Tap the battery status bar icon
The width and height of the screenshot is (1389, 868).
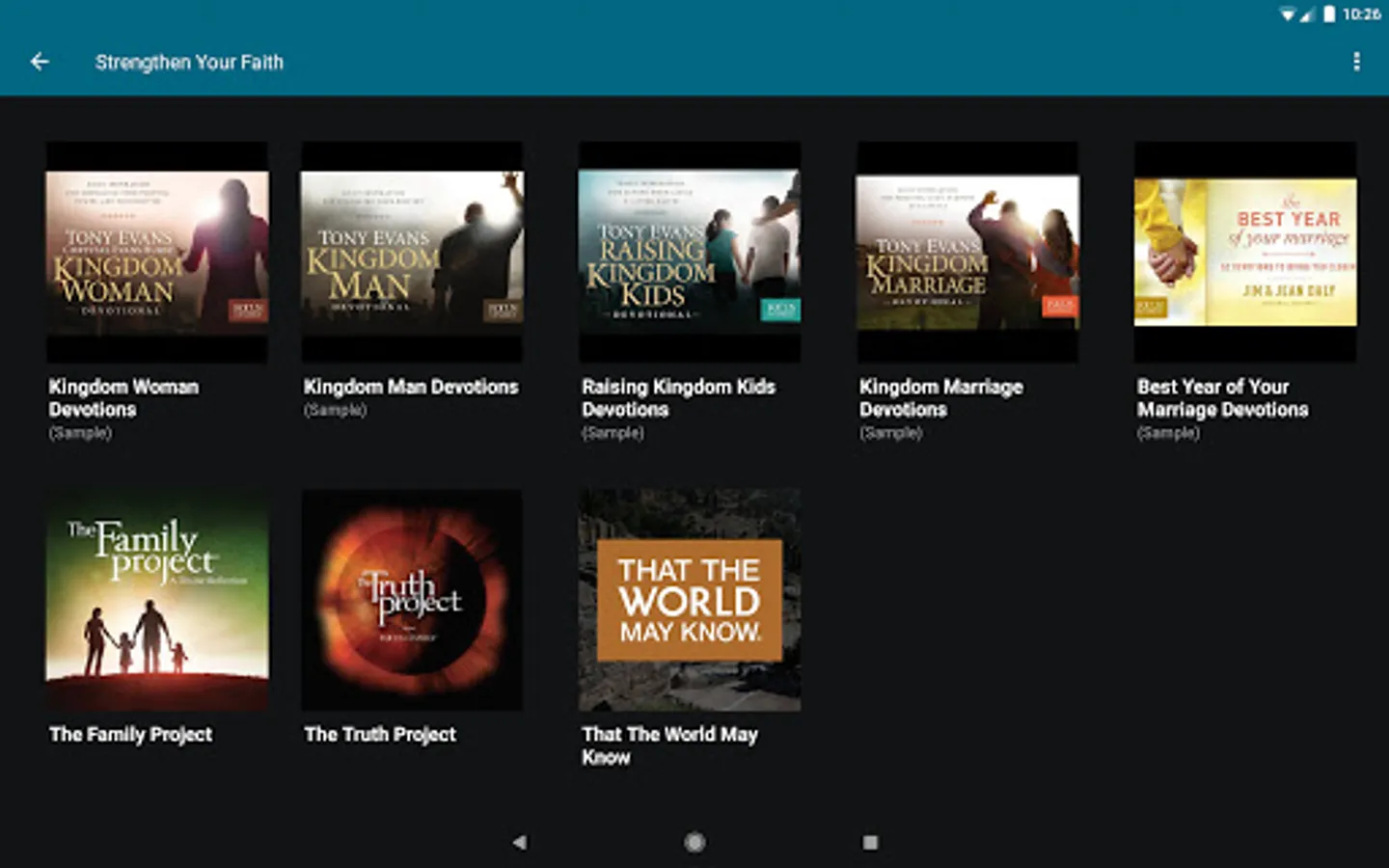(x=1329, y=14)
